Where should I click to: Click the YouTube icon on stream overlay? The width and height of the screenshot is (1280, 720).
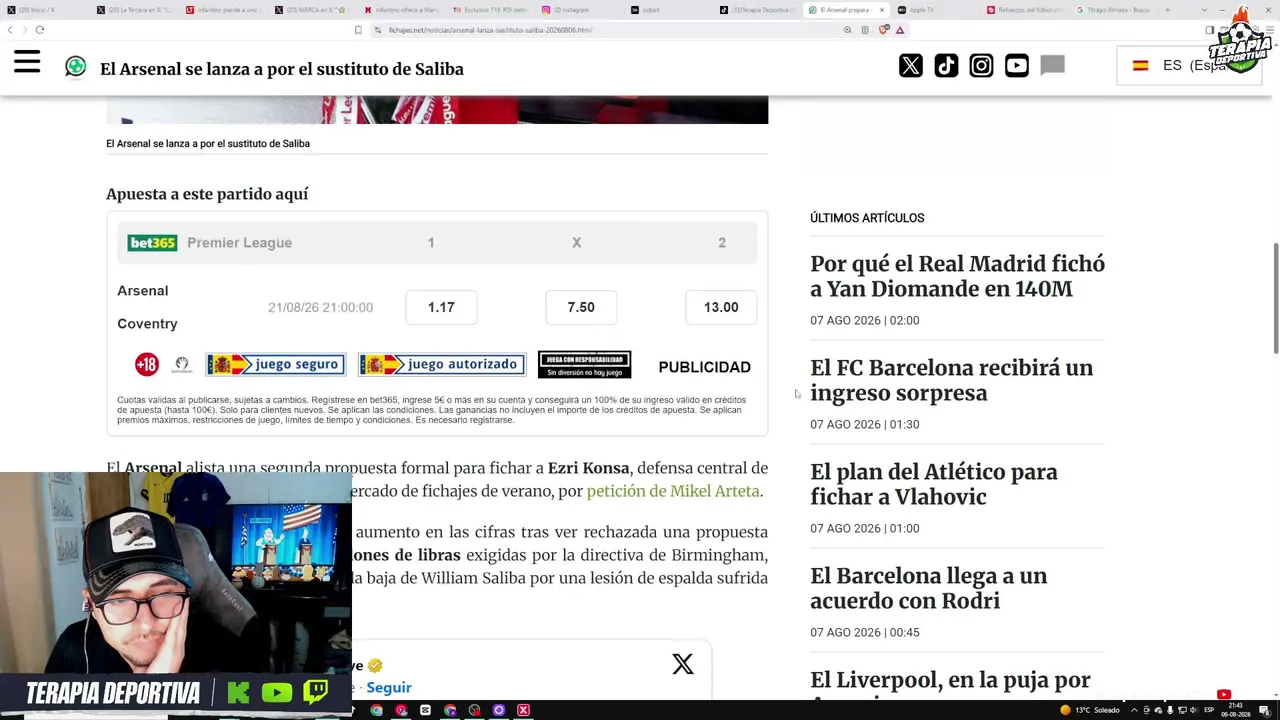coord(277,692)
